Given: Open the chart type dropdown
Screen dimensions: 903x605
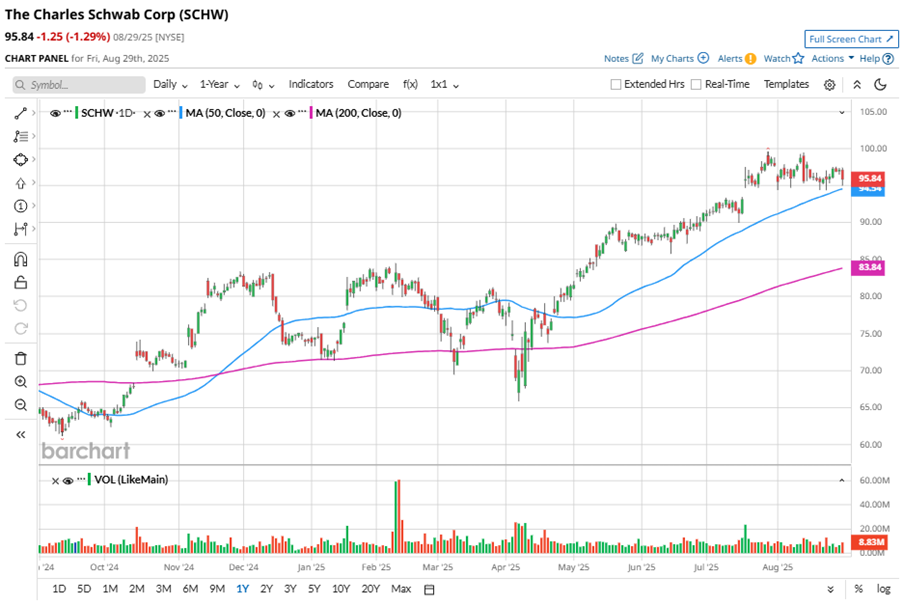Looking at the screenshot, I should click(x=263, y=85).
